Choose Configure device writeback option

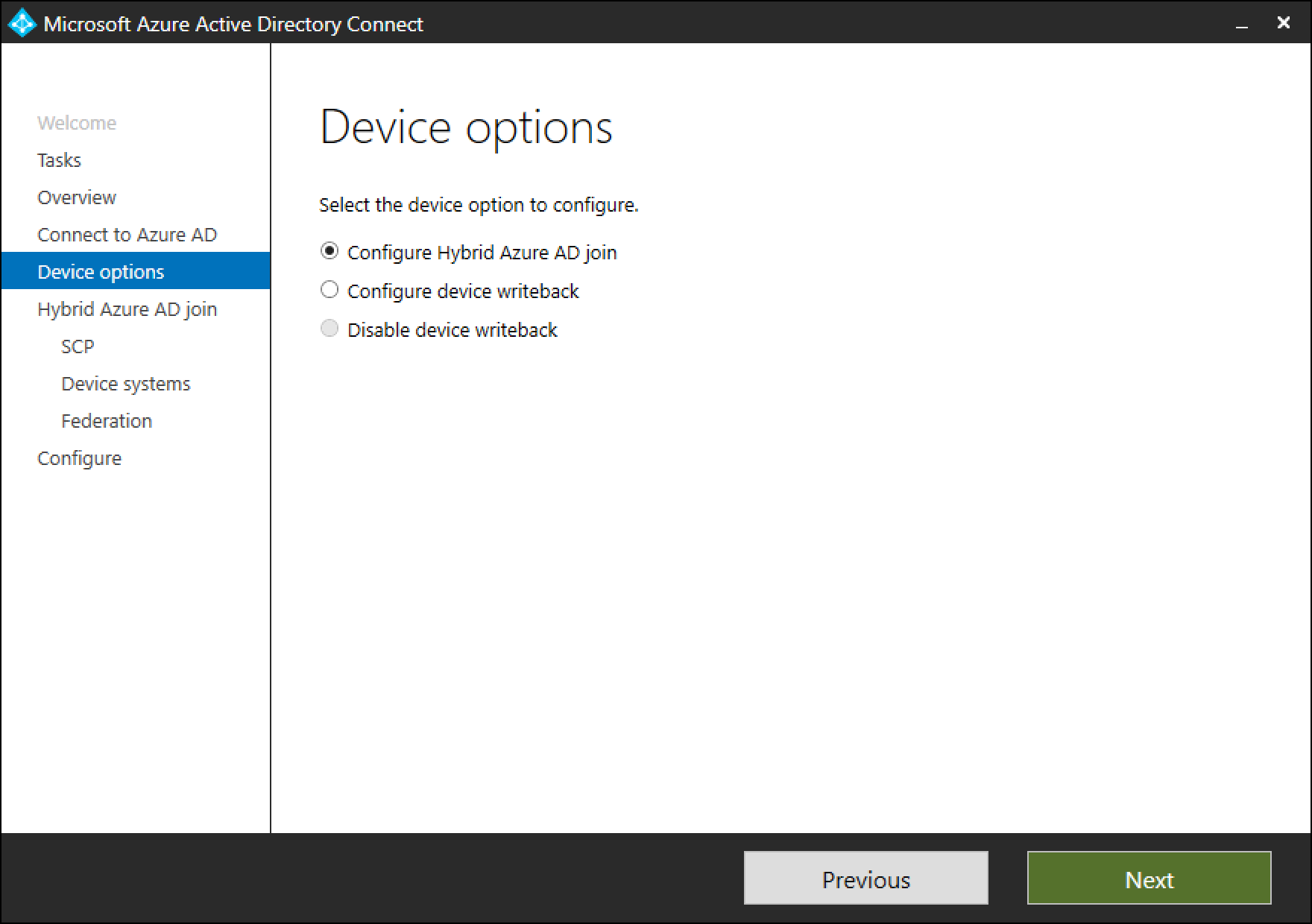(x=329, y=290)
